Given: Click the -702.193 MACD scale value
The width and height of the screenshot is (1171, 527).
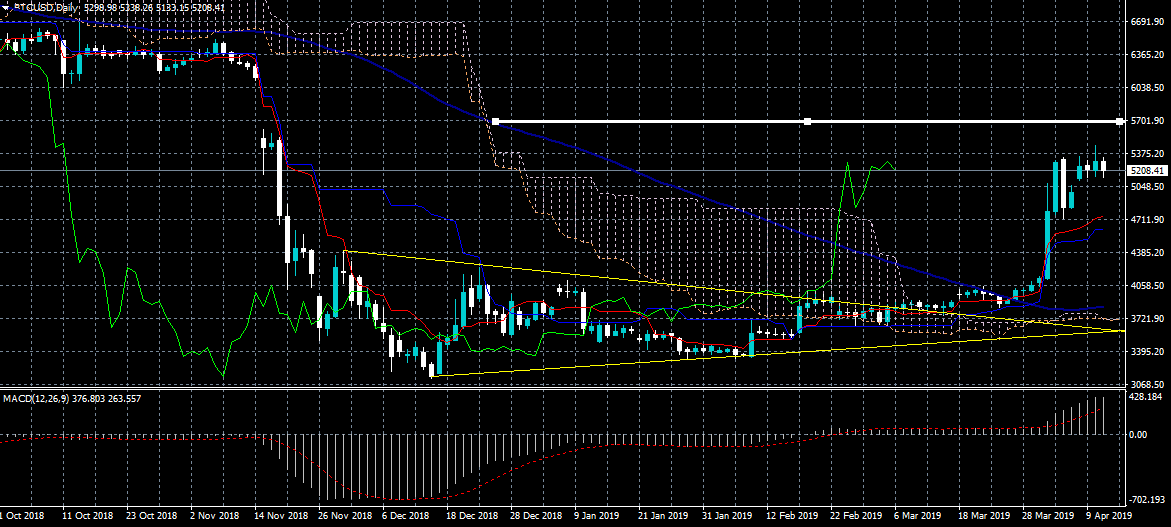Looking at the screenshot, I should pos(1146,499).
